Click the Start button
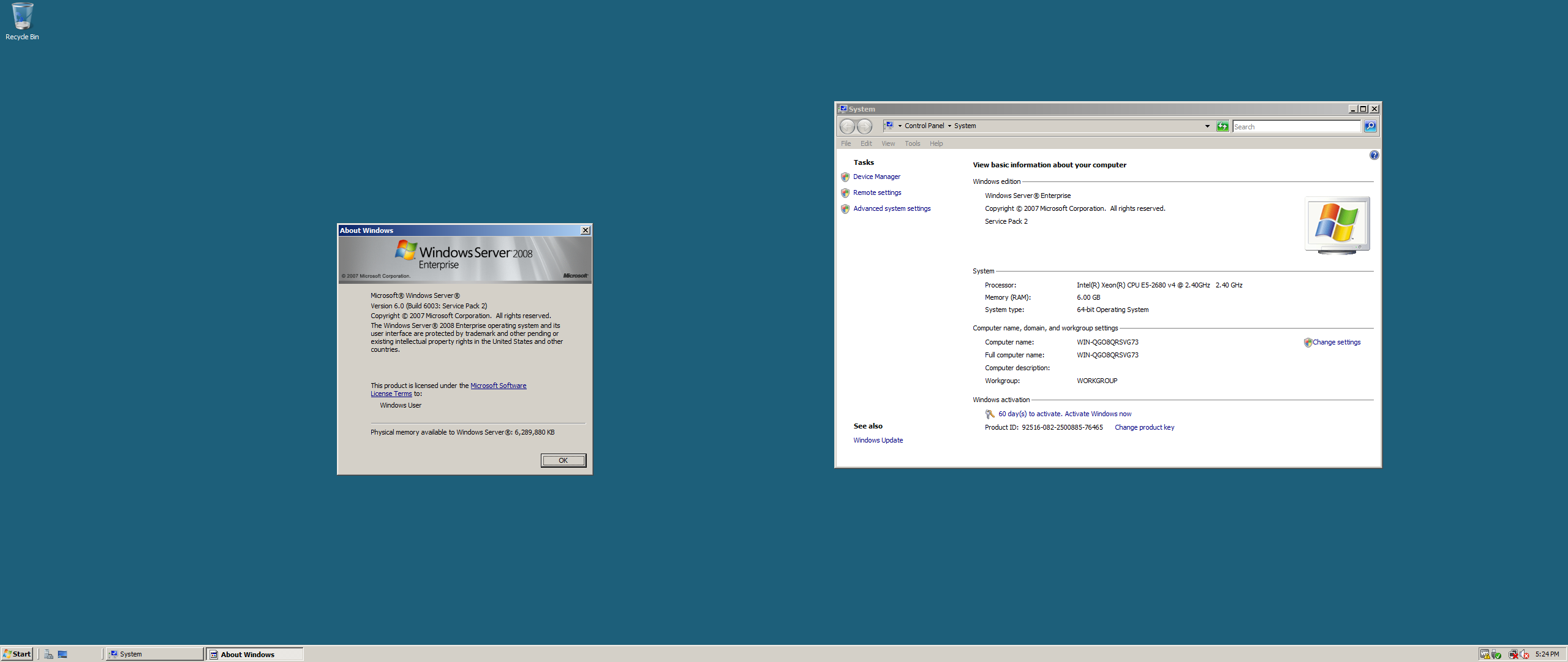 (17, 654)
